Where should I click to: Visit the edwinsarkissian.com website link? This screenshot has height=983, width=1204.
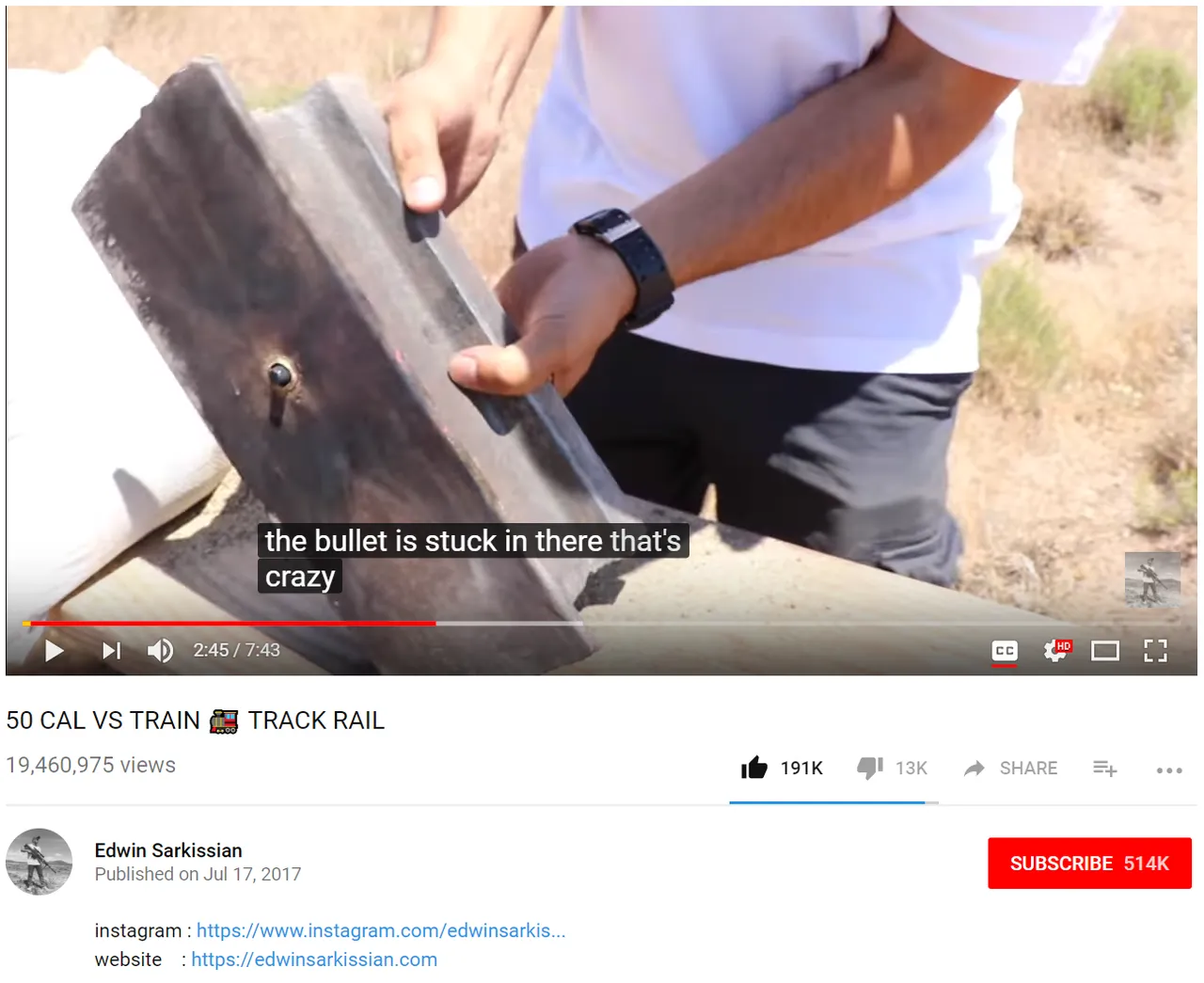click(314, 959)
